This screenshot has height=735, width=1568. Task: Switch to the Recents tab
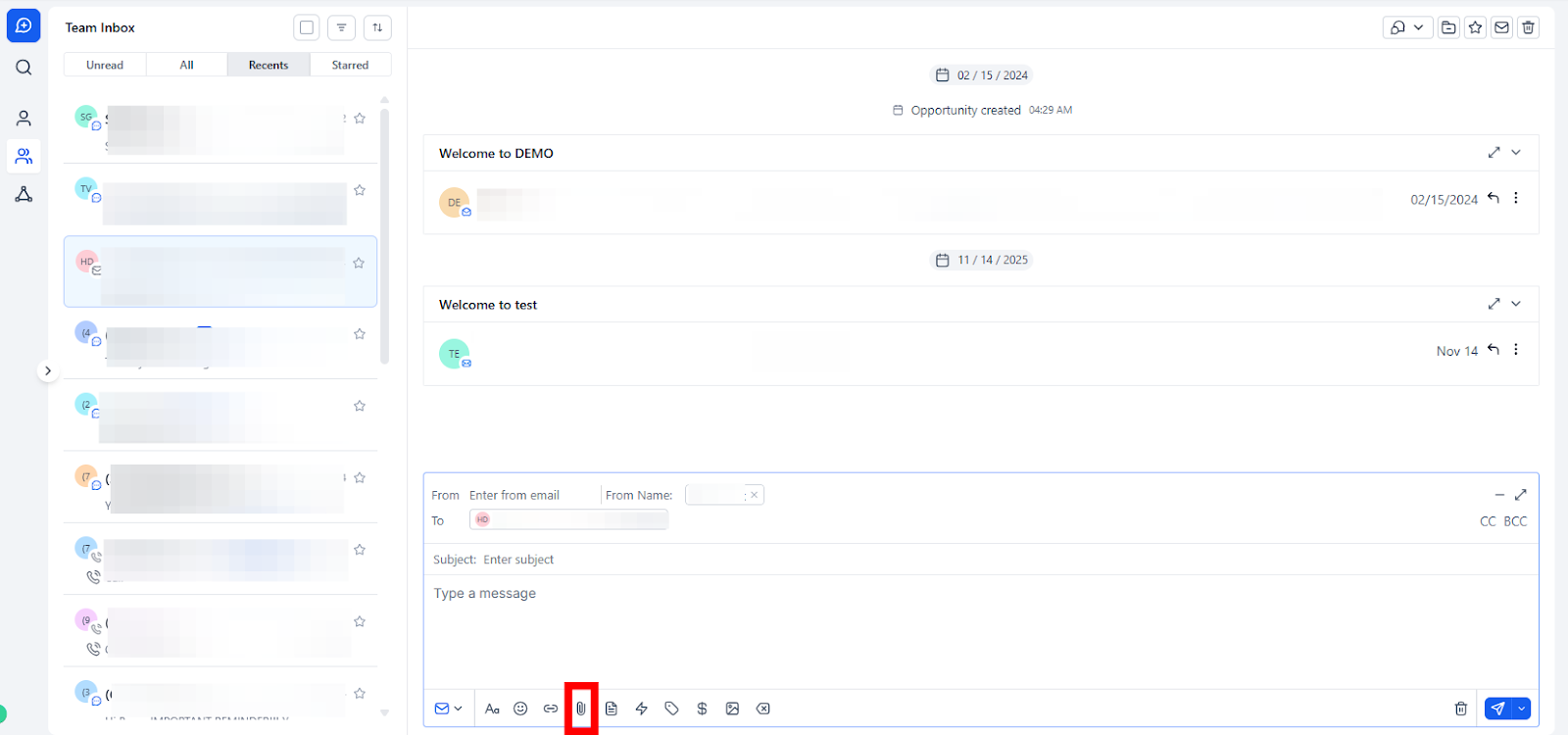point(269,65)
